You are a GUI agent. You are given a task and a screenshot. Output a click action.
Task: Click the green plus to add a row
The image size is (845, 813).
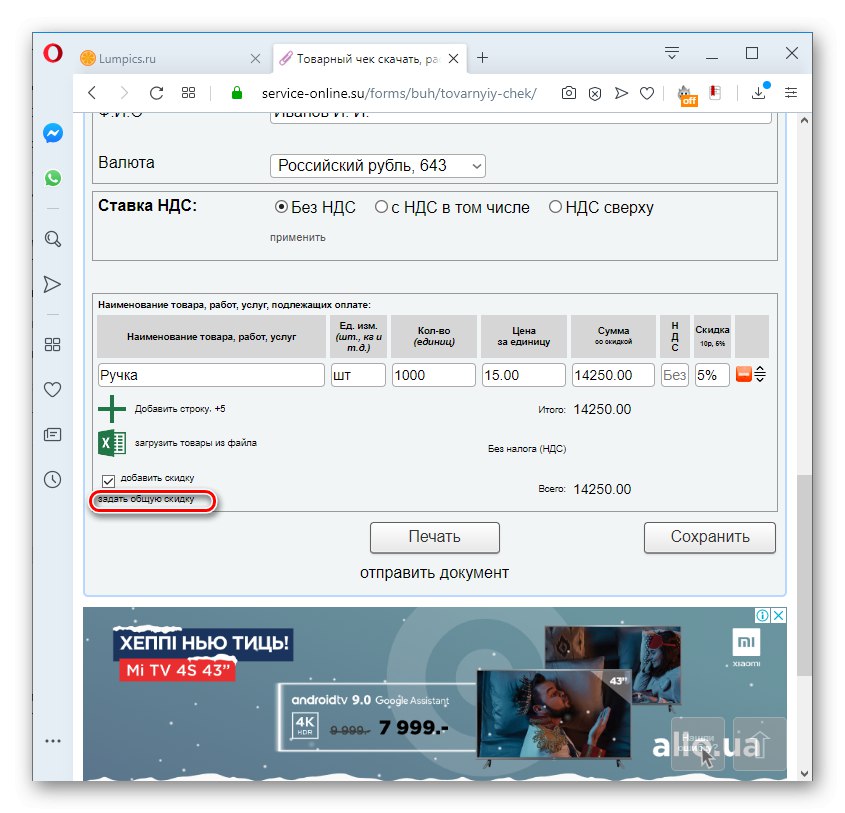112,409
